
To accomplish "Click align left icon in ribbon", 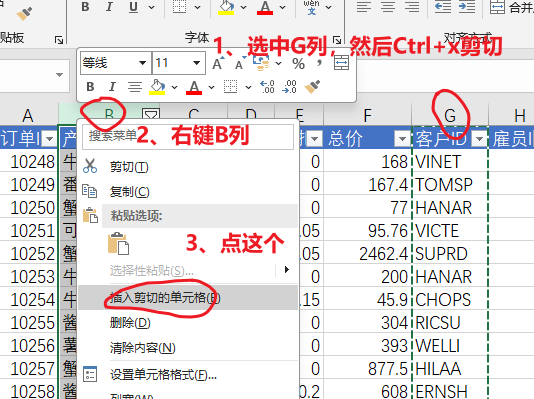I will [x=364, y=7].
